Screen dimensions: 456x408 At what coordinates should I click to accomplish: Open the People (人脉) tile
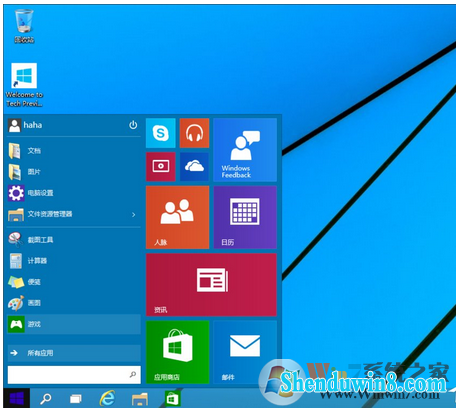(178, 217)
